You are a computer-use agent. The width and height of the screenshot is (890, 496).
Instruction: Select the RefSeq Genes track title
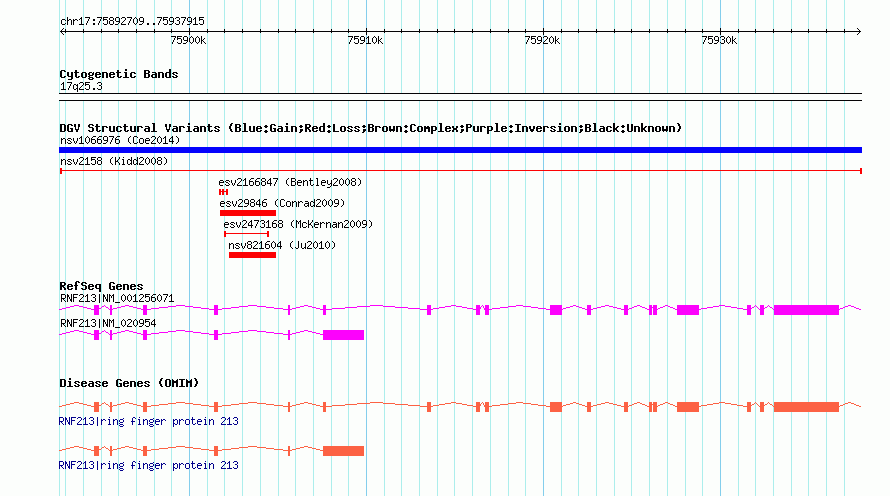101,286
